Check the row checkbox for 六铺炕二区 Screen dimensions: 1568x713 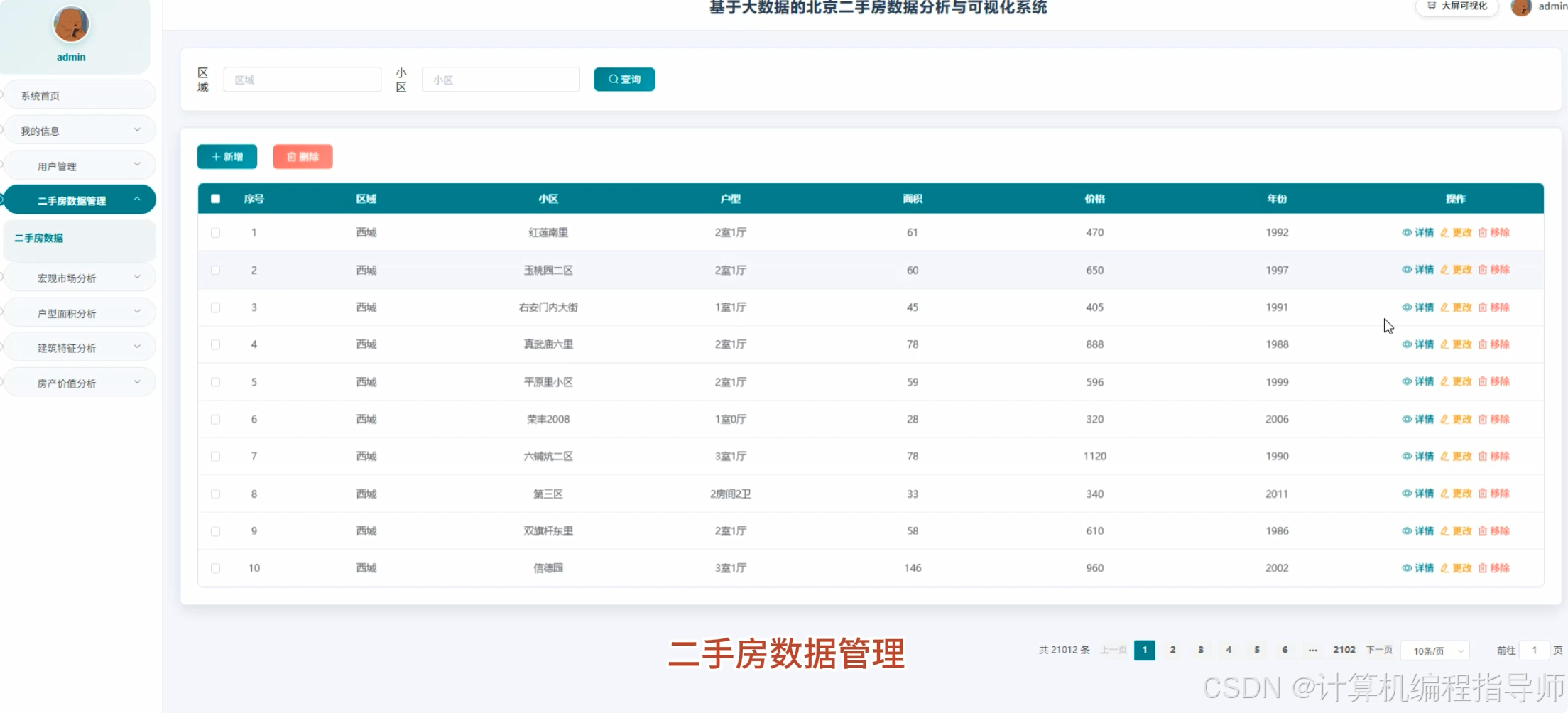tap(216, 457)
